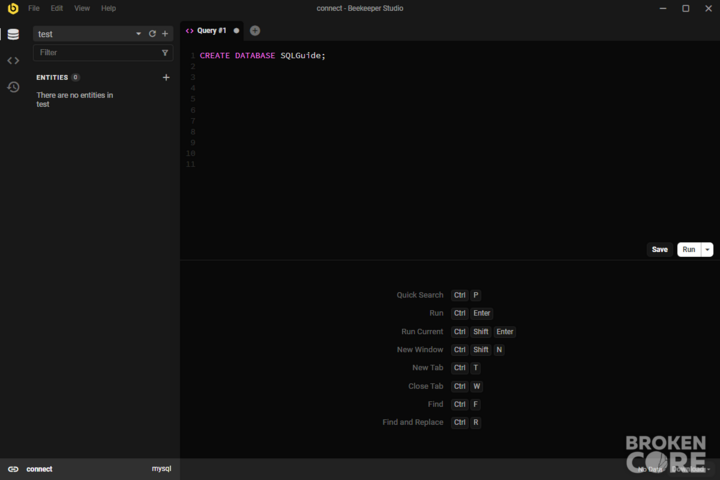Open the Edit menu
720x480 pixels.
point(56,8)
